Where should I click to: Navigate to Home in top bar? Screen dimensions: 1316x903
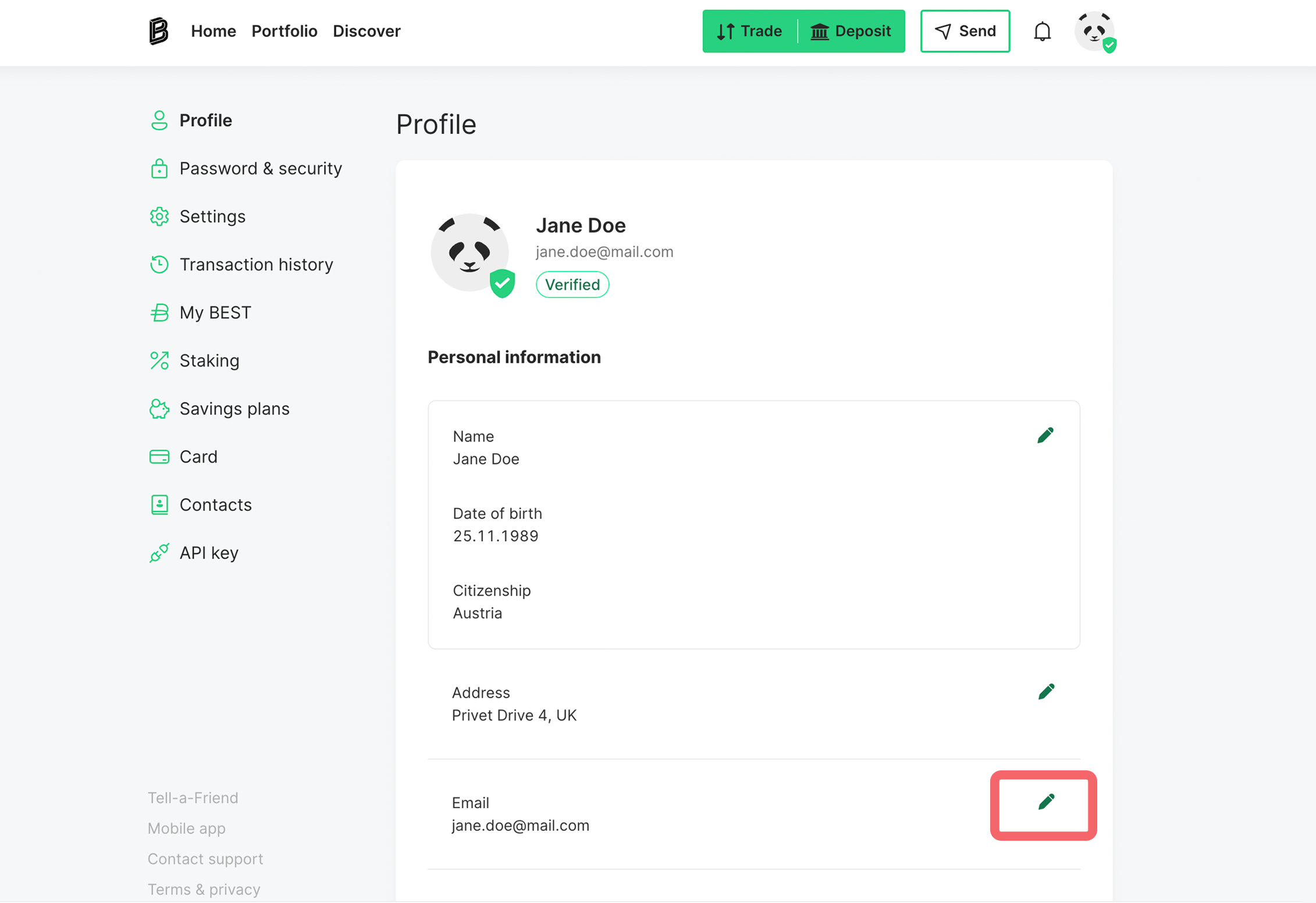213,31
